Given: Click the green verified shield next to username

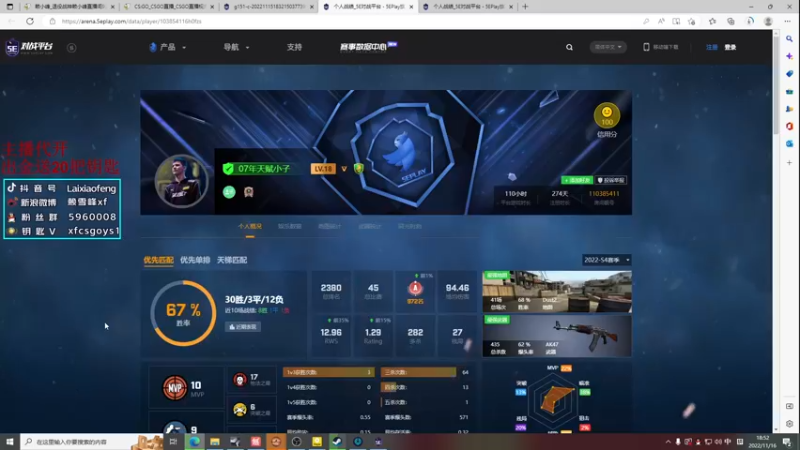Looking at the screenshot, I should click(228, 168).
